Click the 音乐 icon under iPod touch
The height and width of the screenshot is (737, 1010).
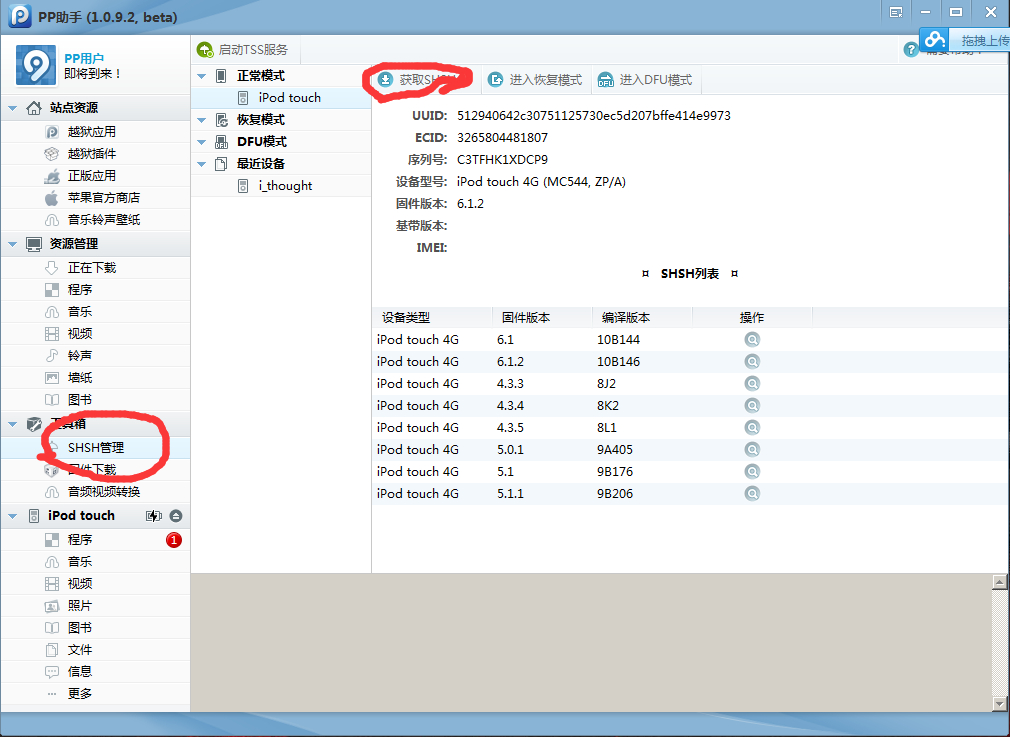52,562
